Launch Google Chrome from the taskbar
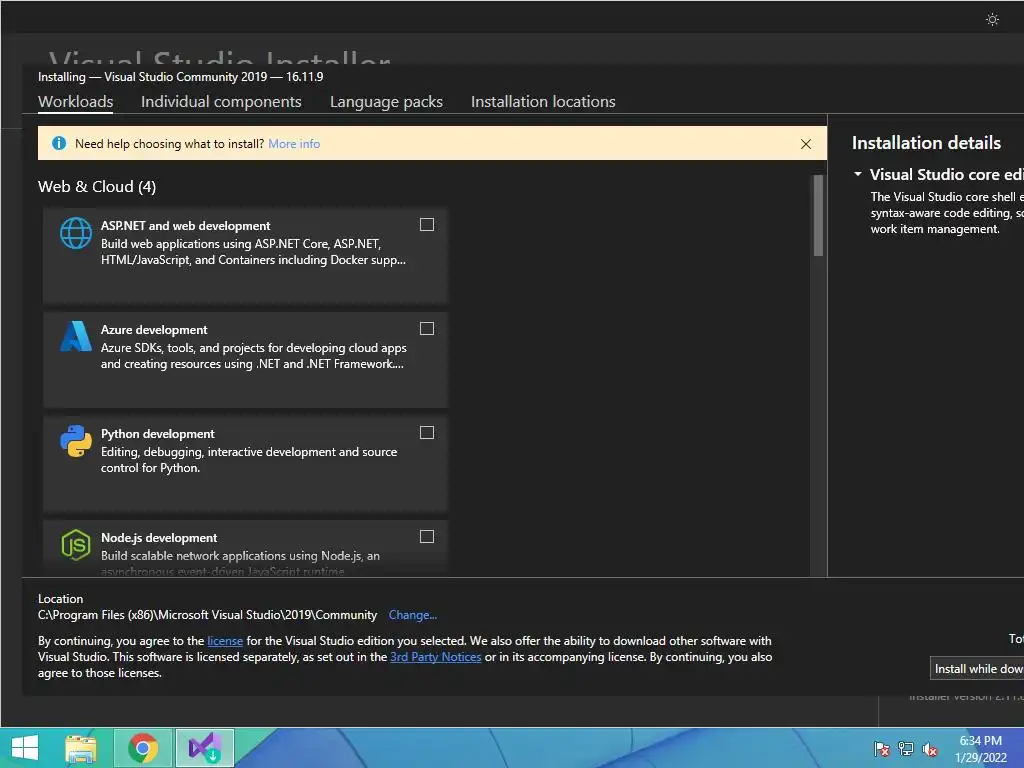This screenshot has width=1024, height=768. click(143, 748)
